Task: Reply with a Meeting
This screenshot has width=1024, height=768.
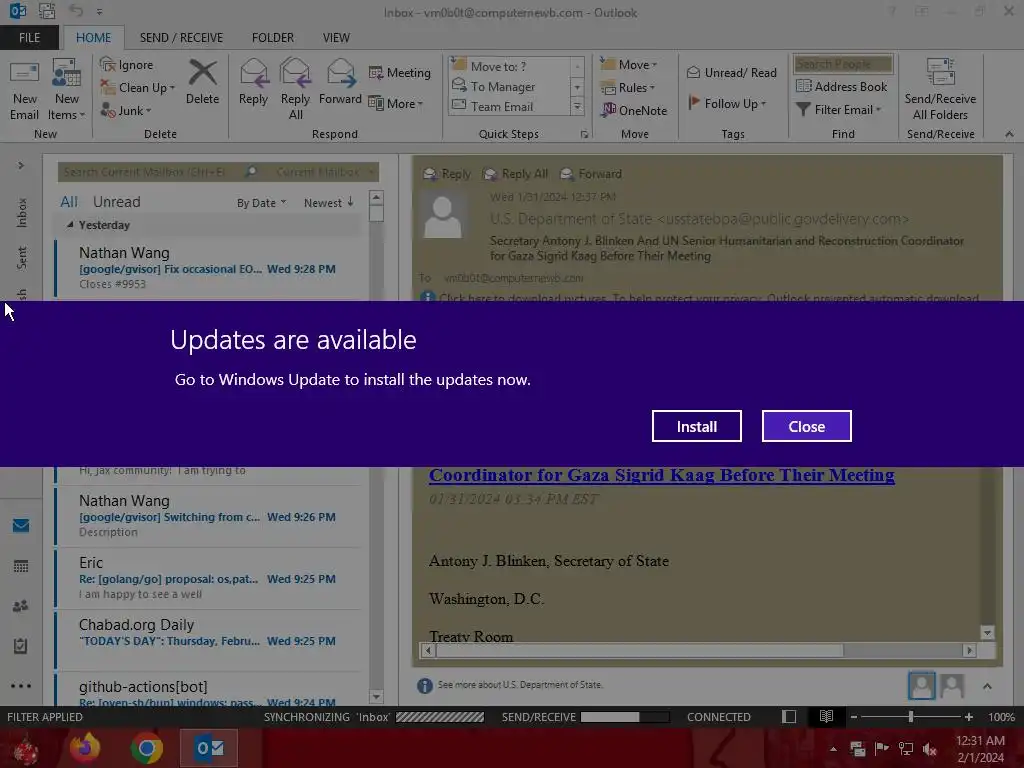Action: tap(400, 72)
